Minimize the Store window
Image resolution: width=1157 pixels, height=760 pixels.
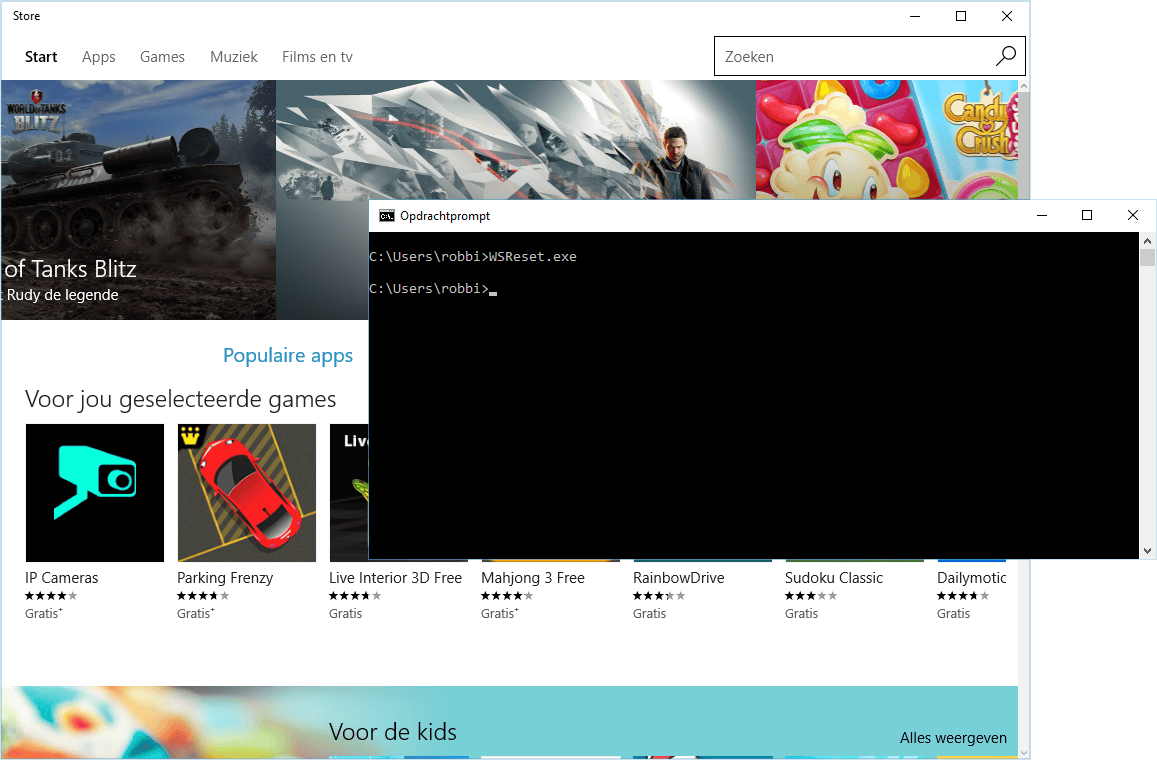coord(915,16)
